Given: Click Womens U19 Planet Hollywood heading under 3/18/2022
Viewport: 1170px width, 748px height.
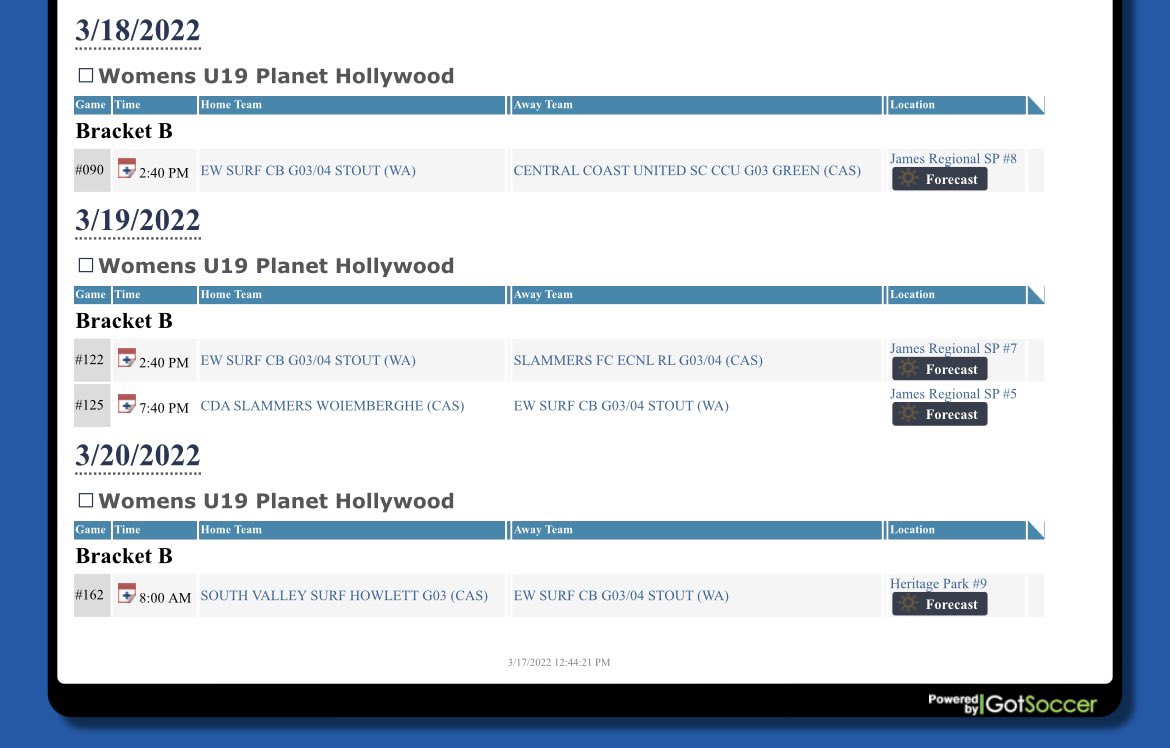Looking at the screenshot, I should pos(276,76).
